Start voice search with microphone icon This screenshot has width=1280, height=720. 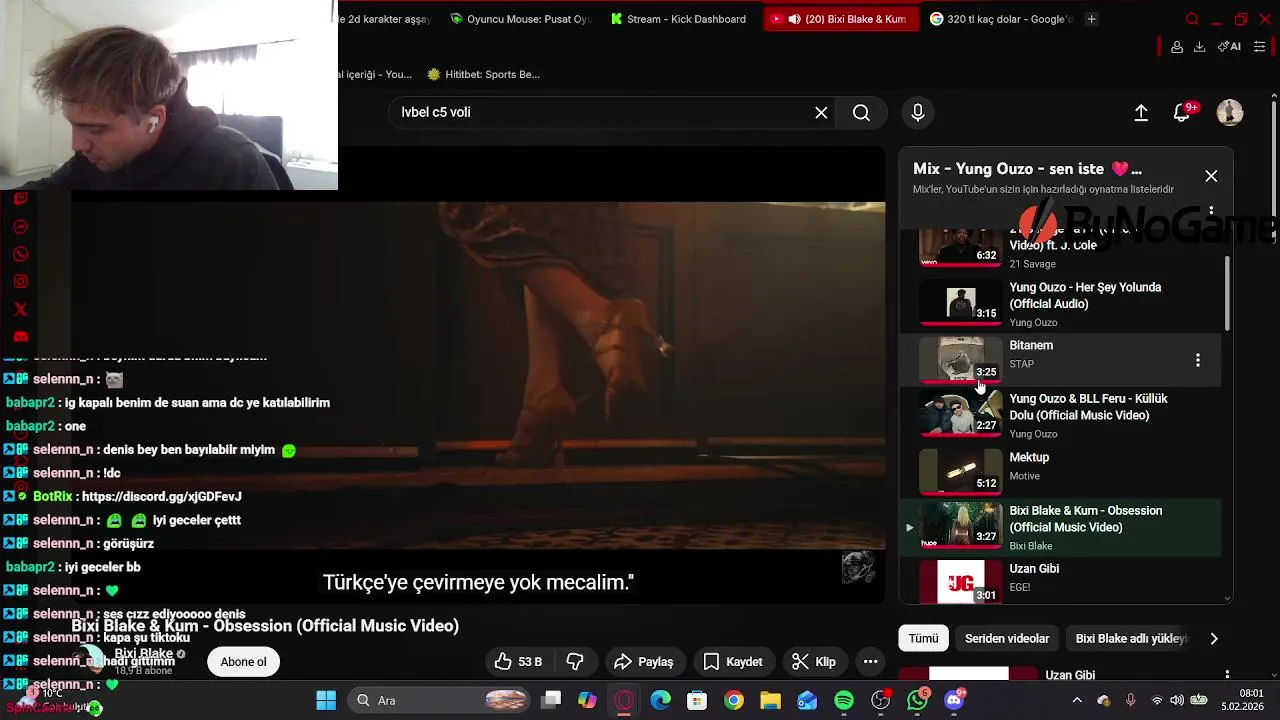(x=917, y=113)
